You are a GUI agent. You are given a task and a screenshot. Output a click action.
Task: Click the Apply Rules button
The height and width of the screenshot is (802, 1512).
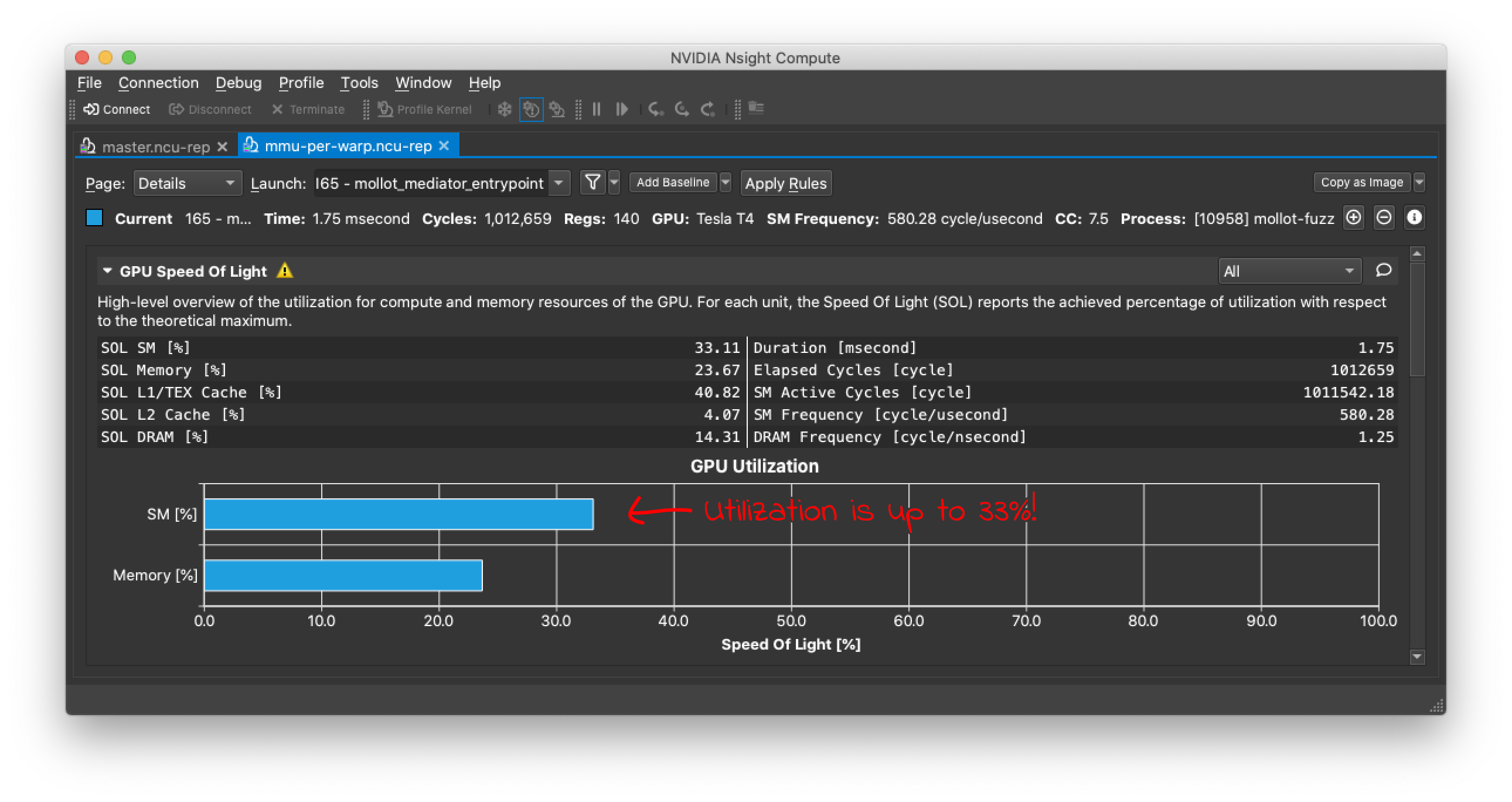(785, 183)
